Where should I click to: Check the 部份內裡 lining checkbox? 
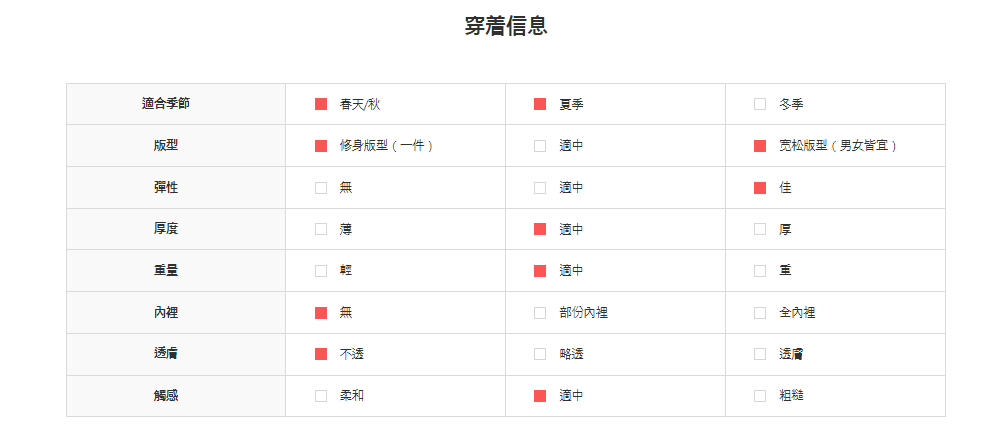click(x=540, y=313)
